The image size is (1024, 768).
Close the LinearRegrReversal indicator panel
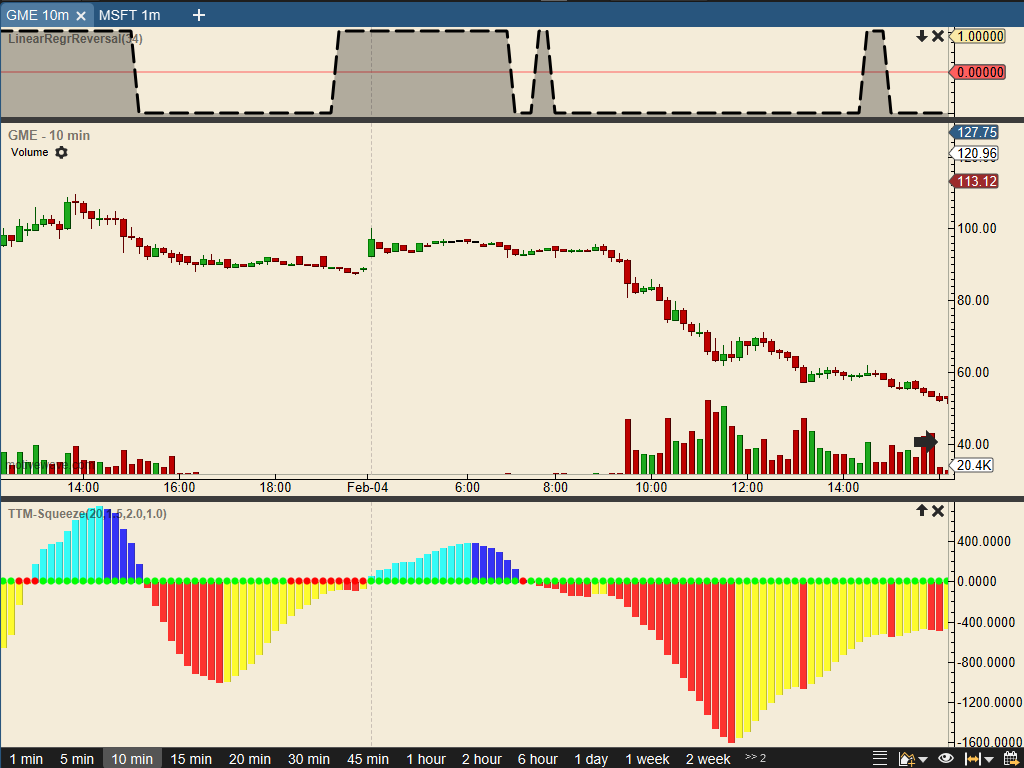938,34
